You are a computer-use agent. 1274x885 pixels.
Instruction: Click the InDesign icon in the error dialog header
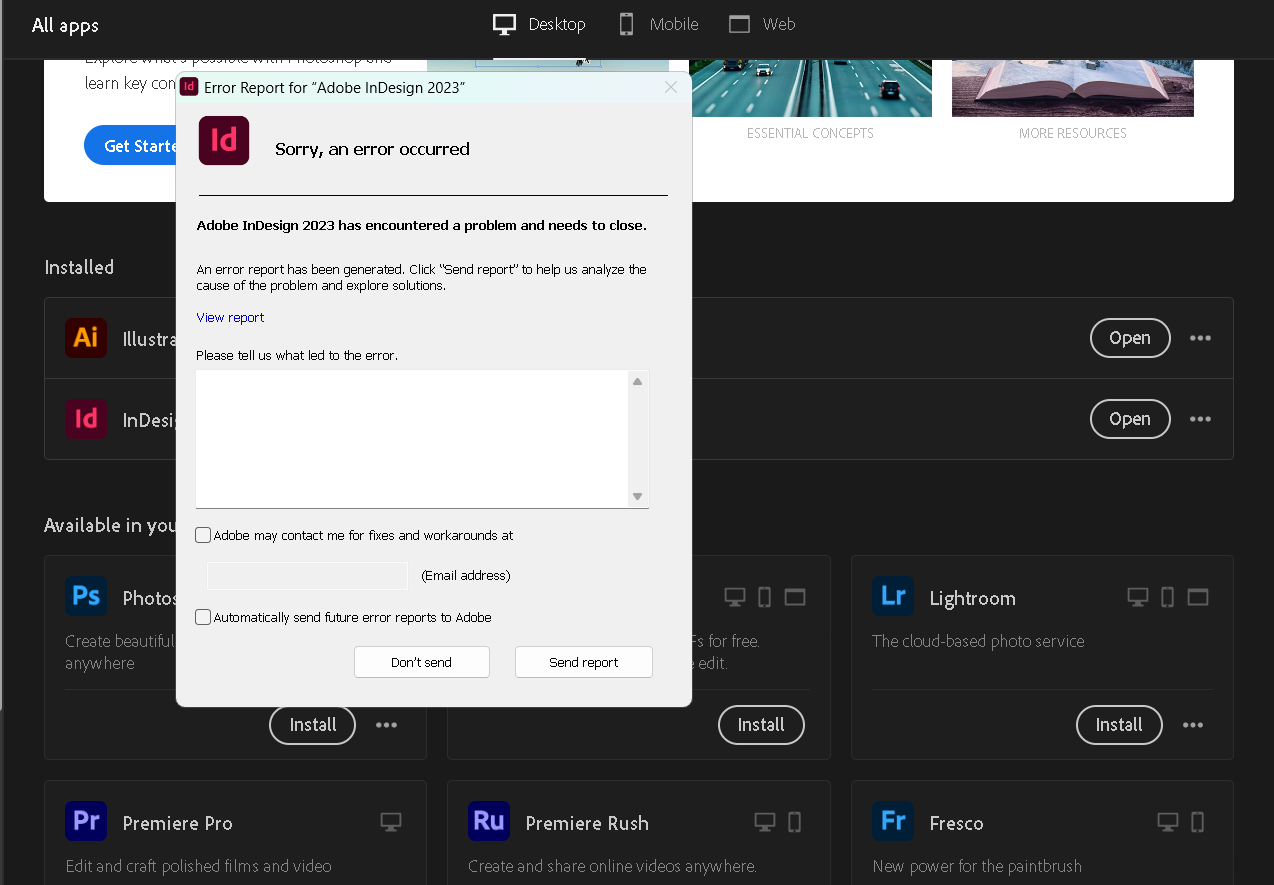coord(189,87)
